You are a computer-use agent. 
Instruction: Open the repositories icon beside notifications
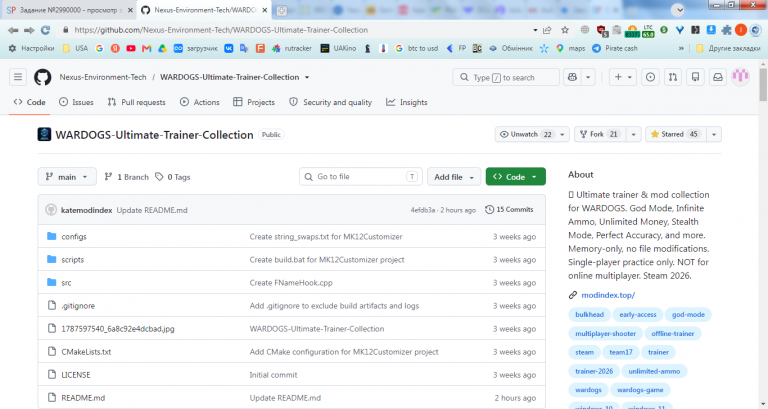tap(695, 77)
